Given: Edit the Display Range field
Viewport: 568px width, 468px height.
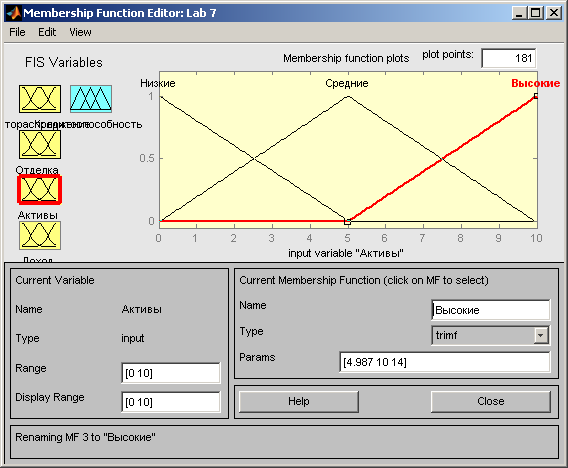Looking at the screenshot, I should (x=171, y=402).
